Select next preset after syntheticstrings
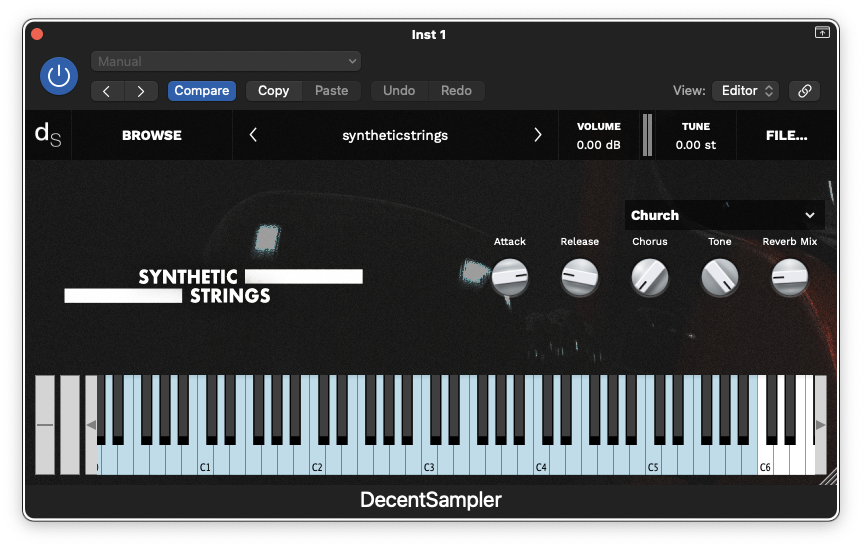Viewport: 862px width, 548px height. point(538,135)
